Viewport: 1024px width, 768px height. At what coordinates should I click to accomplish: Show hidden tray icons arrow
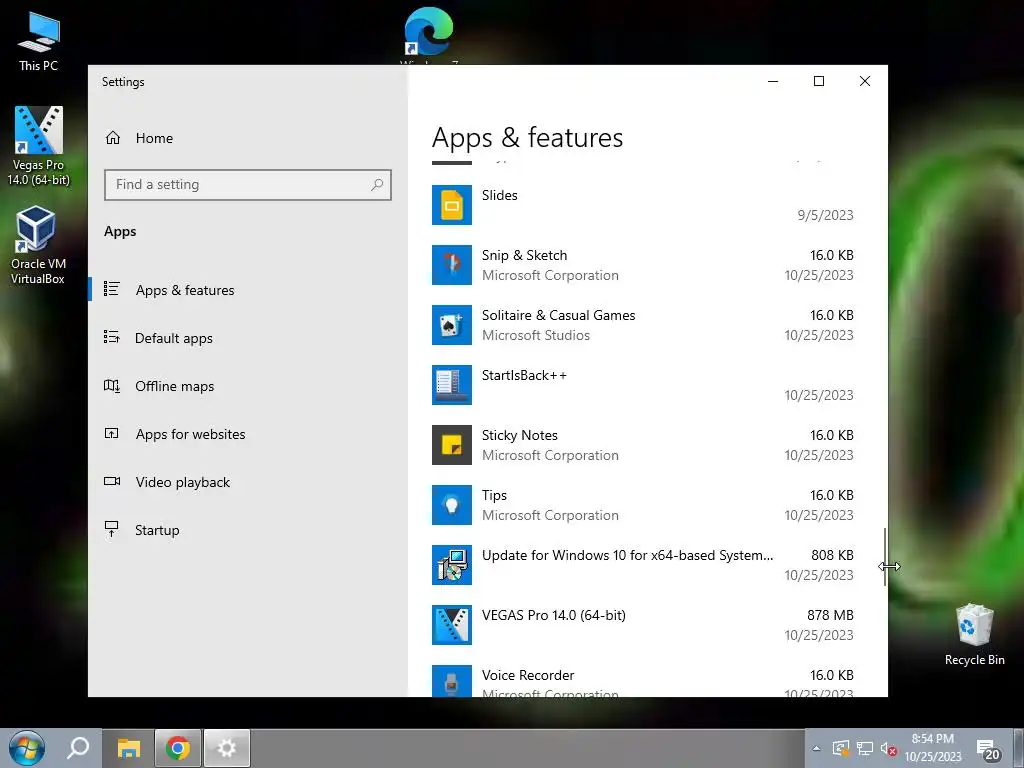pyautogui.click(x=816, y=748)
